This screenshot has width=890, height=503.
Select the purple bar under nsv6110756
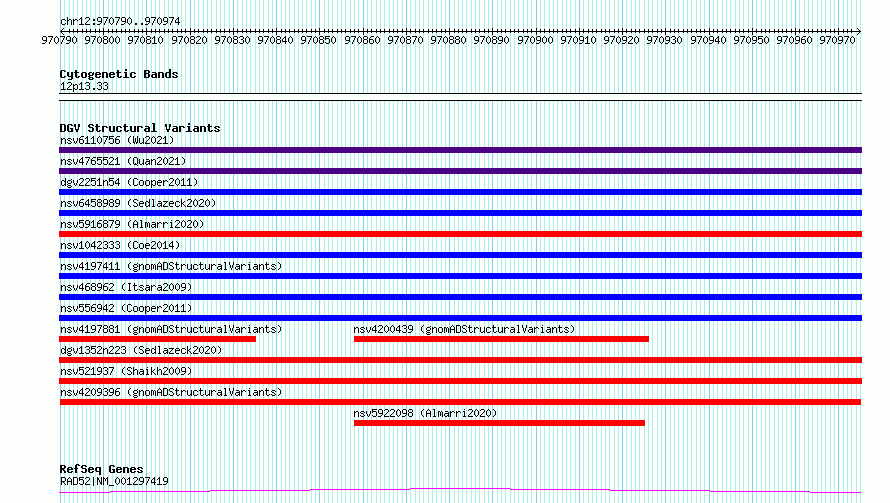(x=460, y=150)
